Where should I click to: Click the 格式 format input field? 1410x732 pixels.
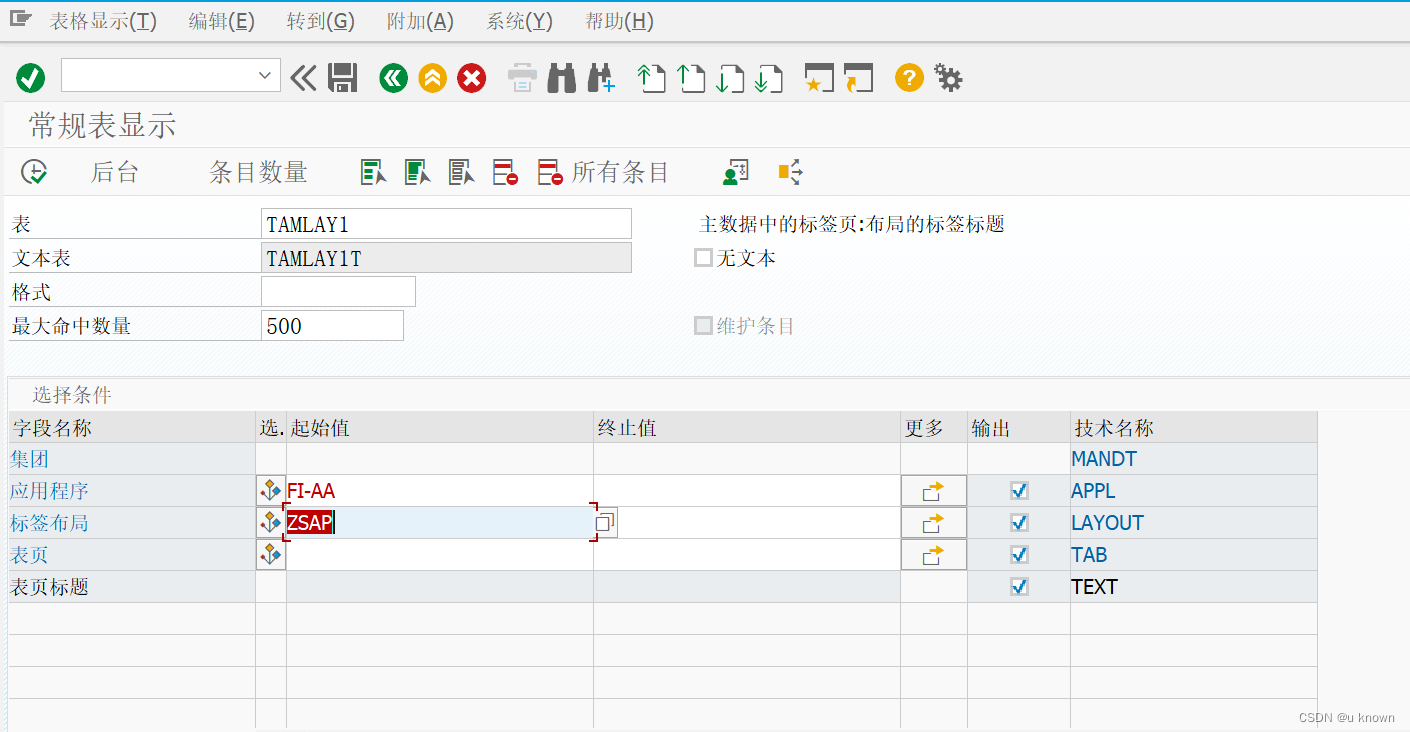pos(338,292)
